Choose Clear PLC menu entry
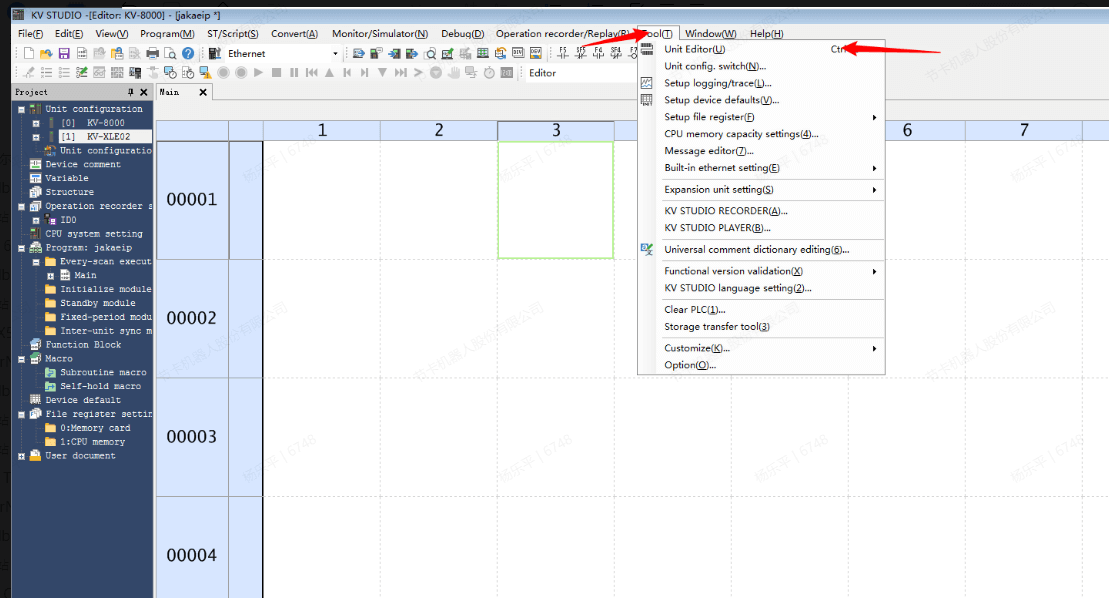Viewport: 1109px width, 598px height. tap(694, 310)
